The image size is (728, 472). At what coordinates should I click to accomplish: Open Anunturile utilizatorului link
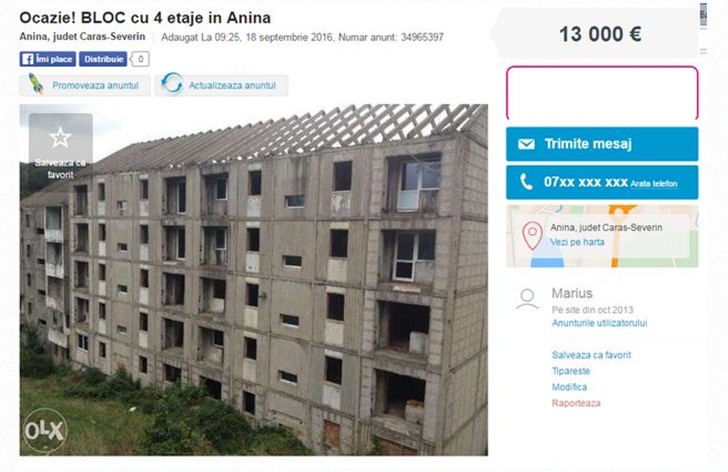[599, 323]
